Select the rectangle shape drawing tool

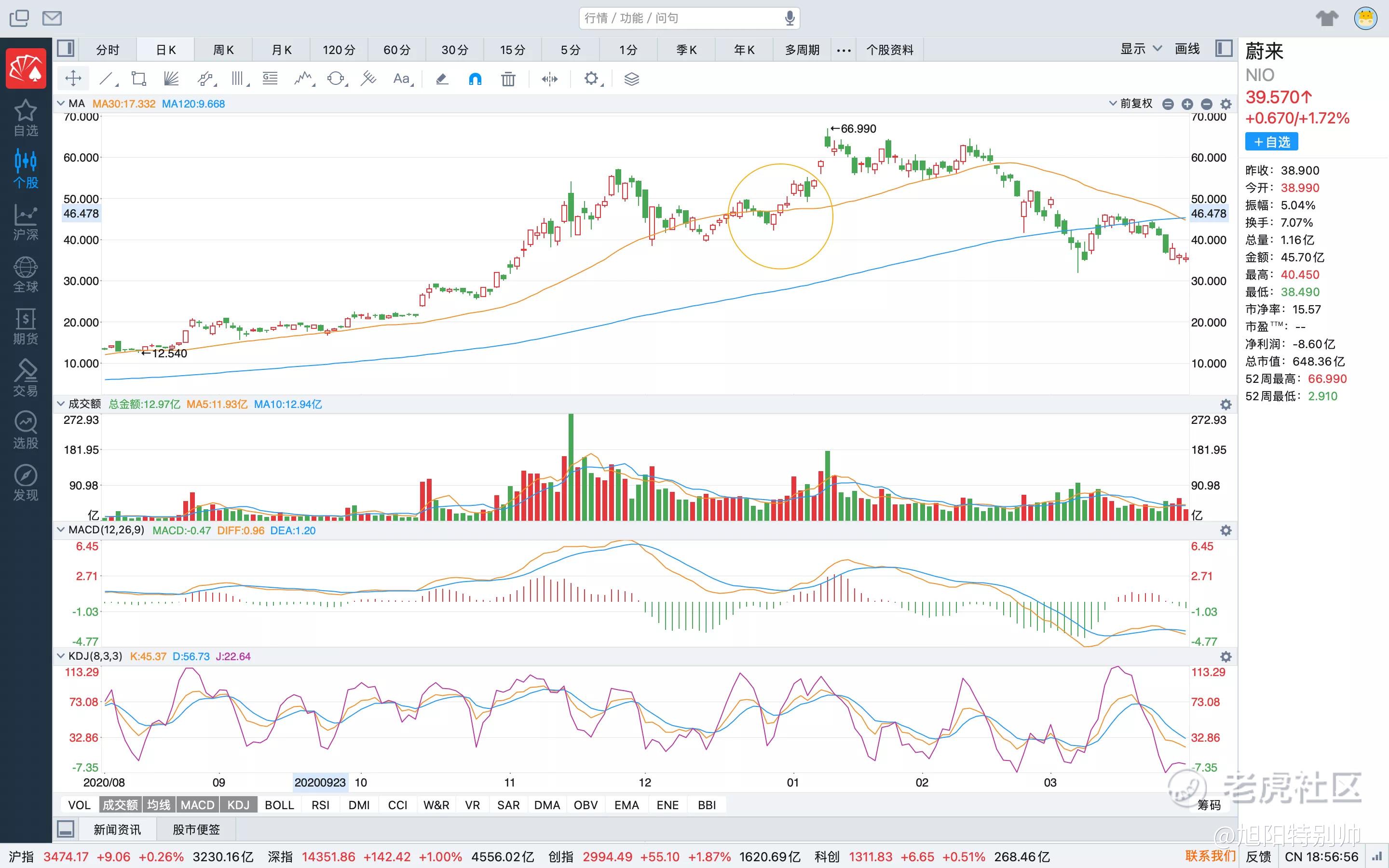[139, 79]
